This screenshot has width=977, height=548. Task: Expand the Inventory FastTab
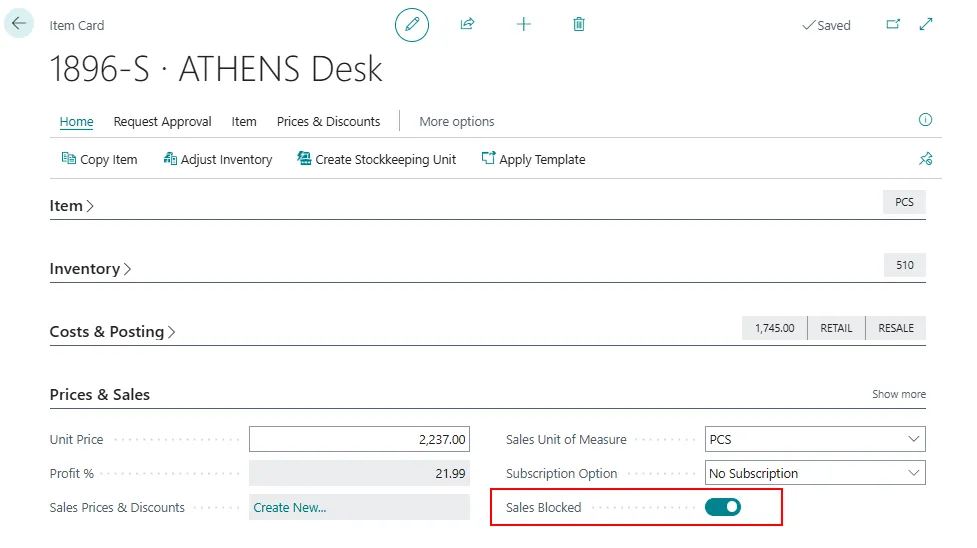click(x=90, y=269)
